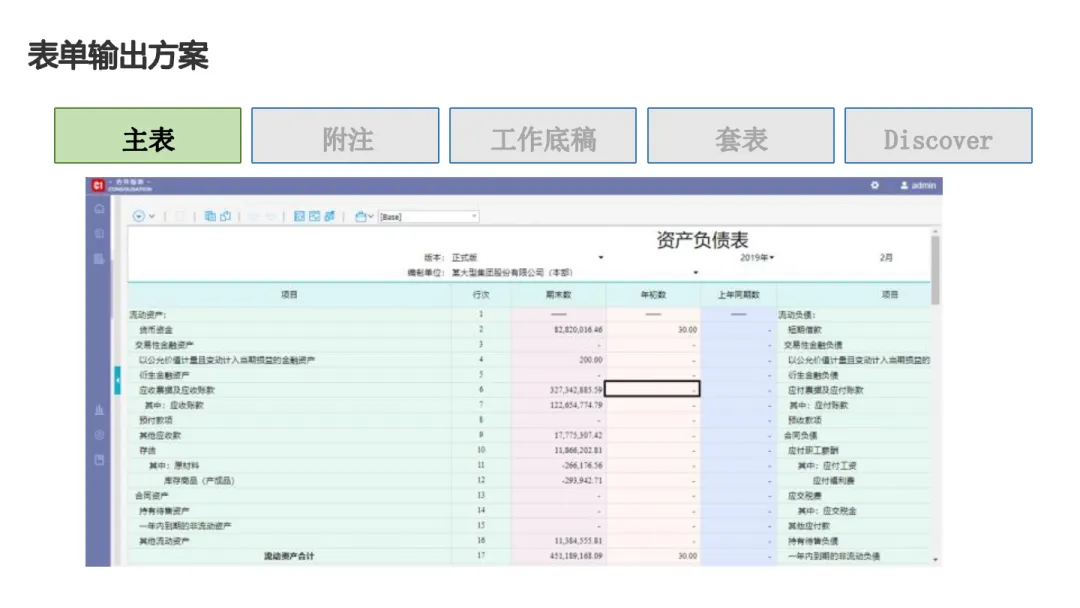
Task: Click the 存货 row label
Action: (147, 450)
